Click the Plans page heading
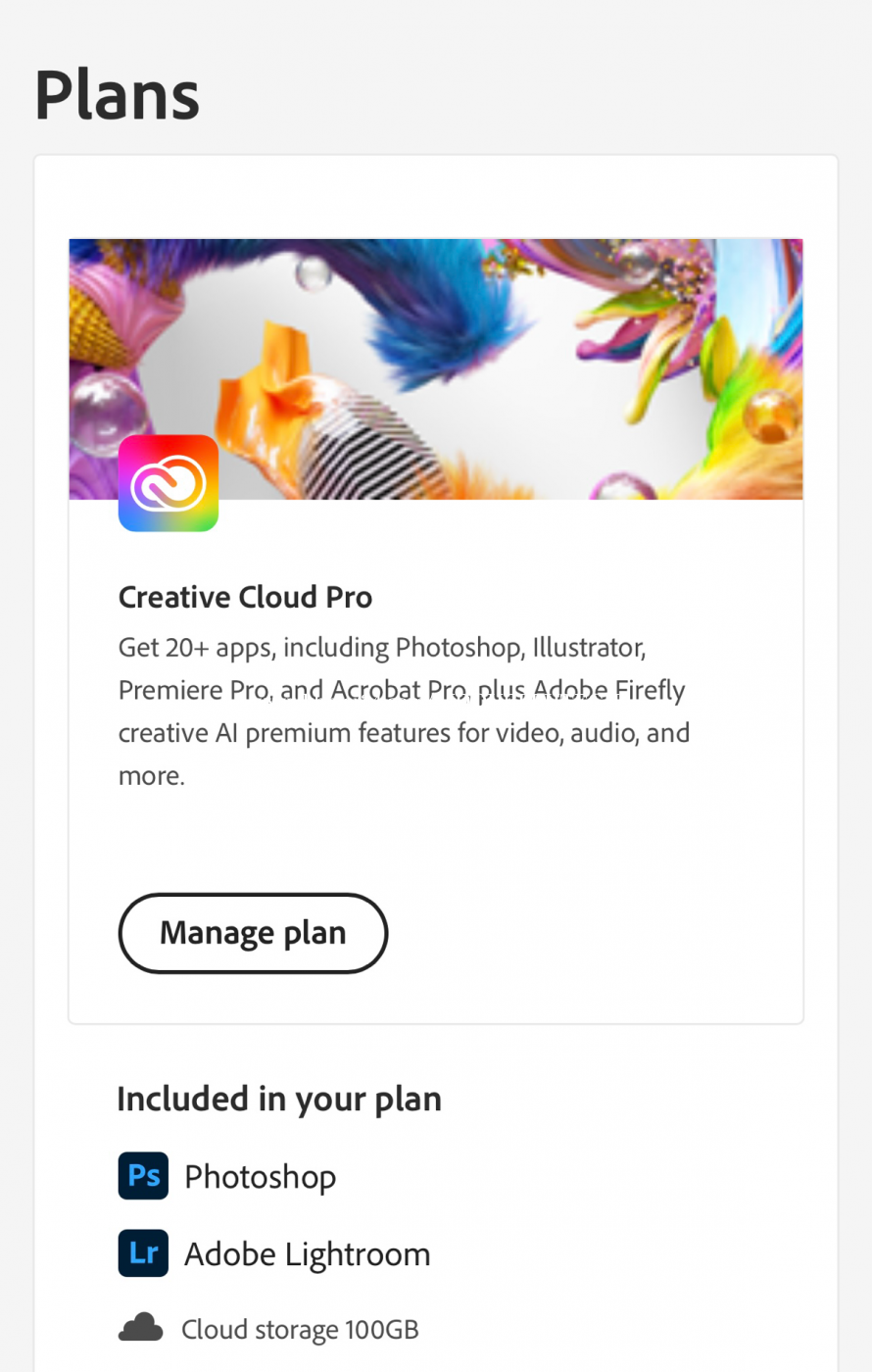This screenshot has width=872, height=1372. click(117, 95)
